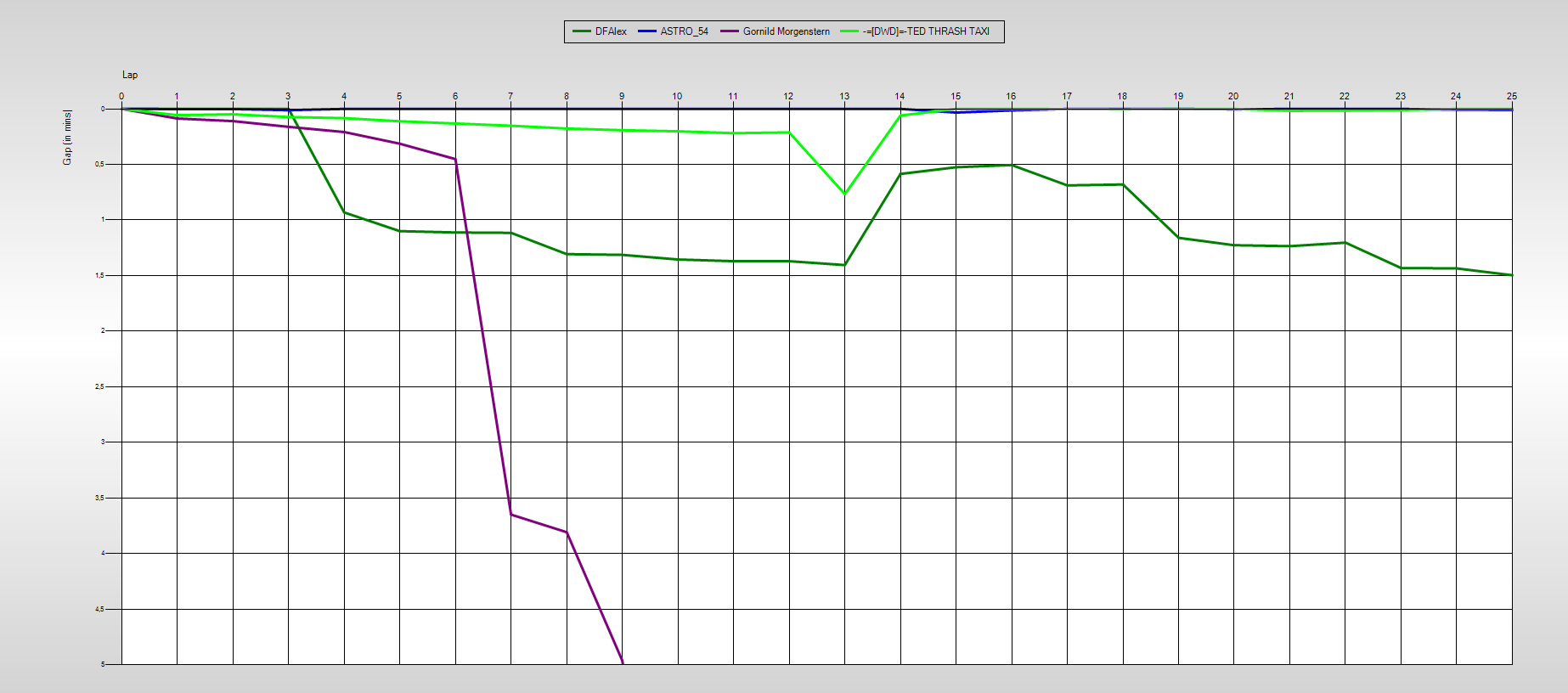
Task: Click the purple line's point at lap 6
Action: pos(455,159)
